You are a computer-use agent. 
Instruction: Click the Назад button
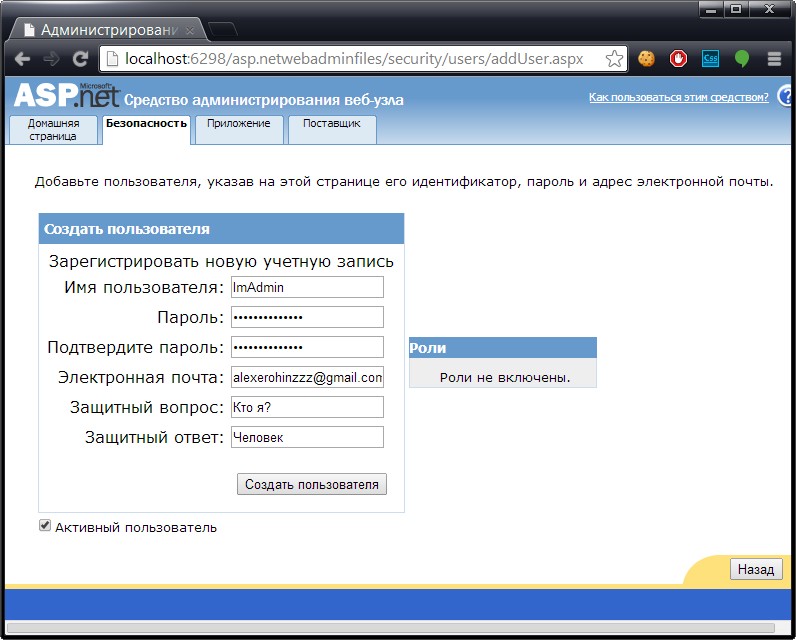(756, 569)
